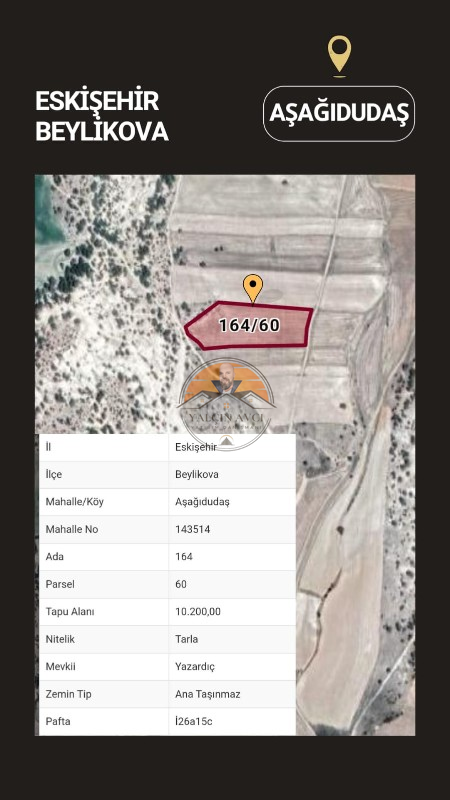Click the Yalçın Avcı circular logo watermark
450x800 pixels.
pos(227,404)
